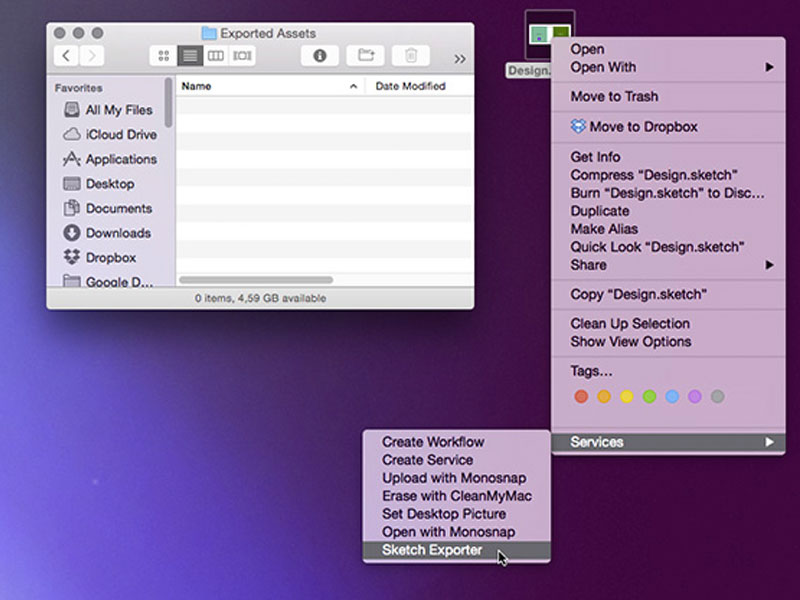Viewport: 800px width, 600px height.
Task: Choose Show View Options
Action: (668, 342)
